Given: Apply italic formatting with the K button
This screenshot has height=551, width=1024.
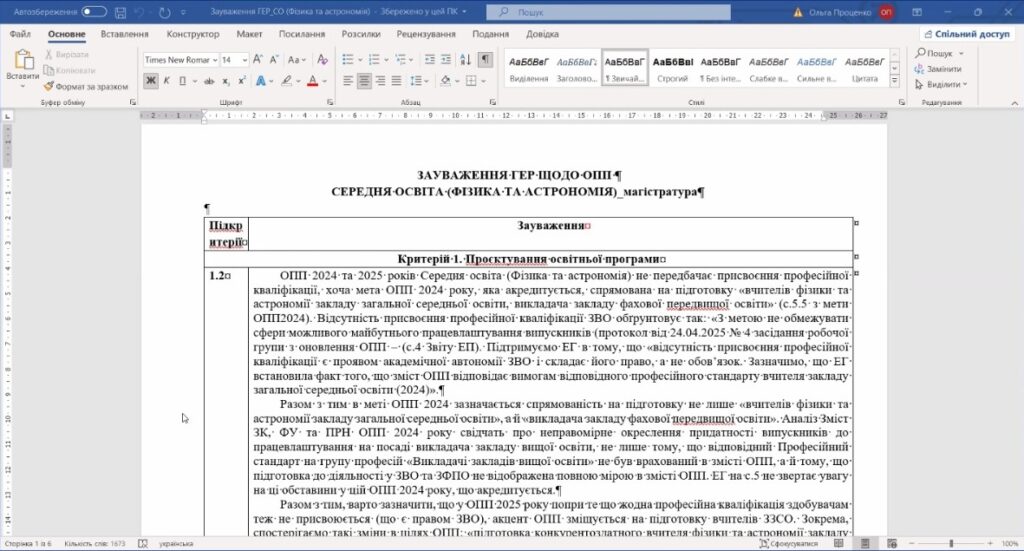Looking at the screenshot, I should (167, 80).
